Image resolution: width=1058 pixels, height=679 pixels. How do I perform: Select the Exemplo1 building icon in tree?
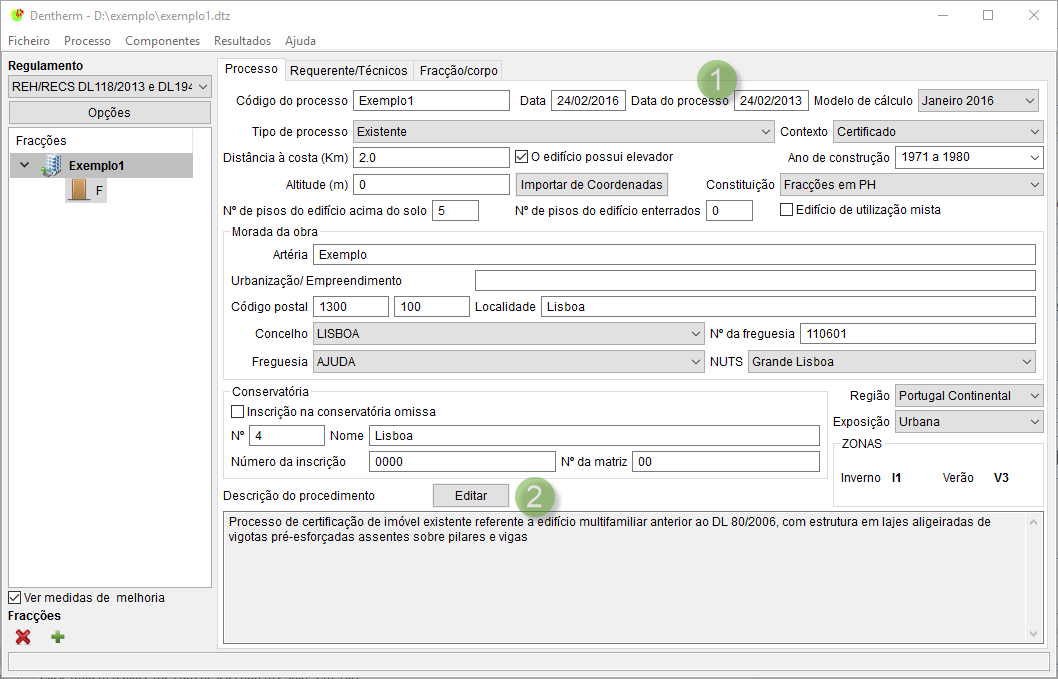51,165
